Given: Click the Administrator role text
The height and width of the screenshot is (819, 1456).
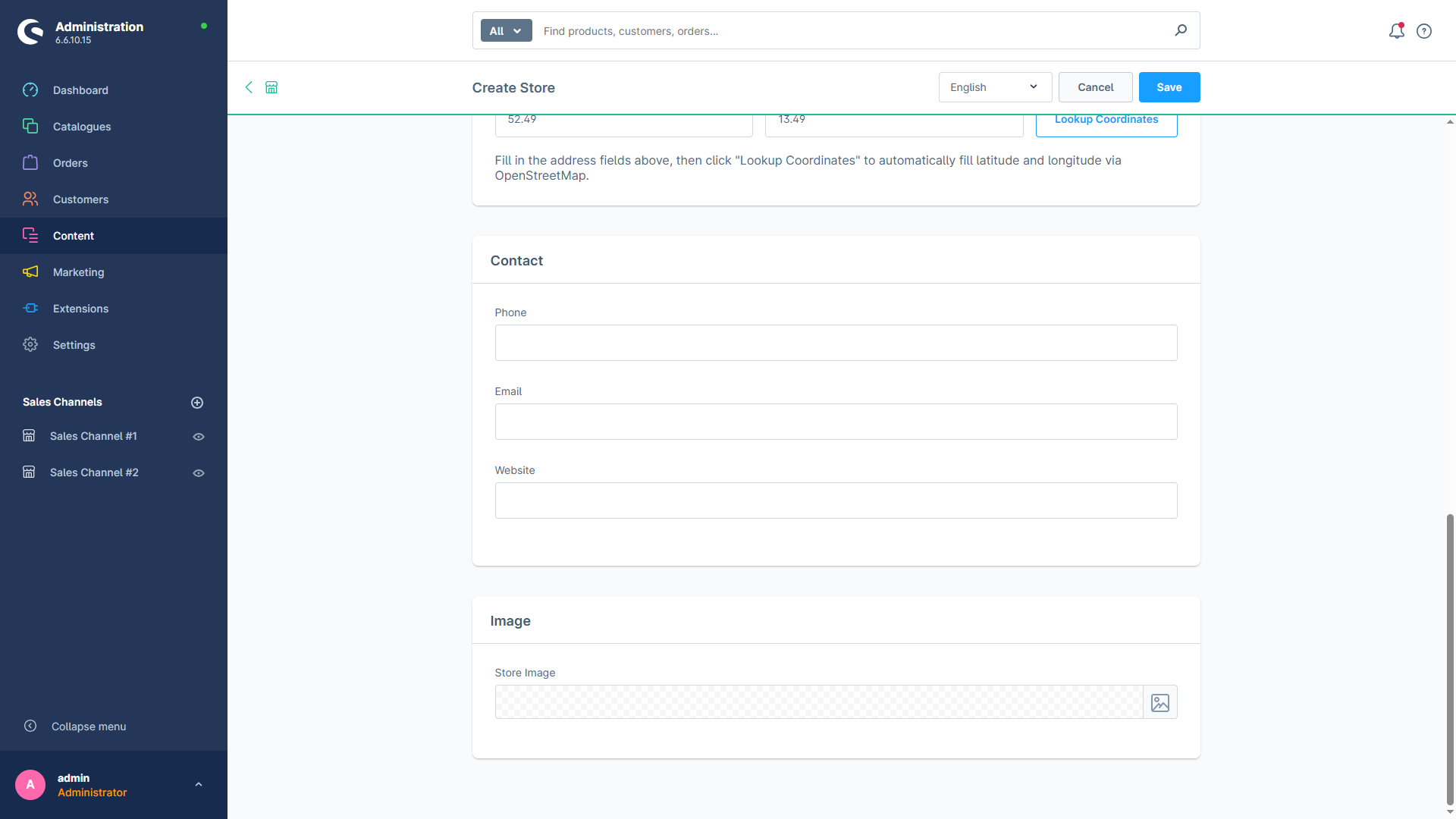Looking at the screenshot, I should coord(93,792).
